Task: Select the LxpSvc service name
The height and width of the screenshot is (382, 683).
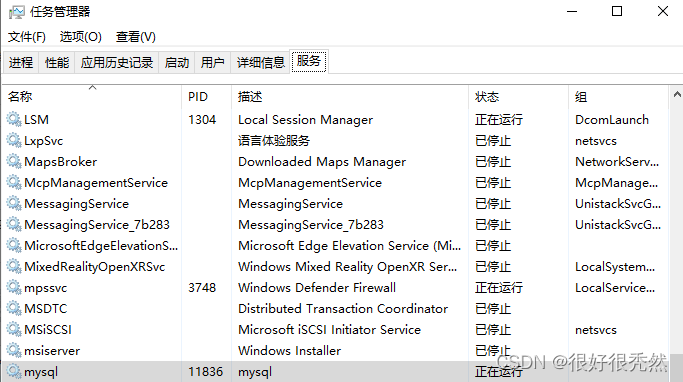Action: coord(44,141)
